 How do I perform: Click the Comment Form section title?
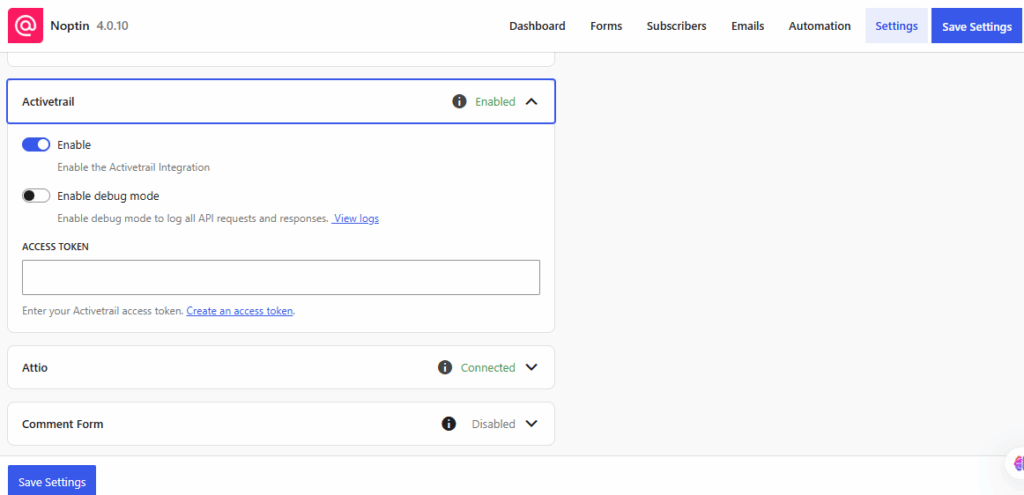coord(63,424)
